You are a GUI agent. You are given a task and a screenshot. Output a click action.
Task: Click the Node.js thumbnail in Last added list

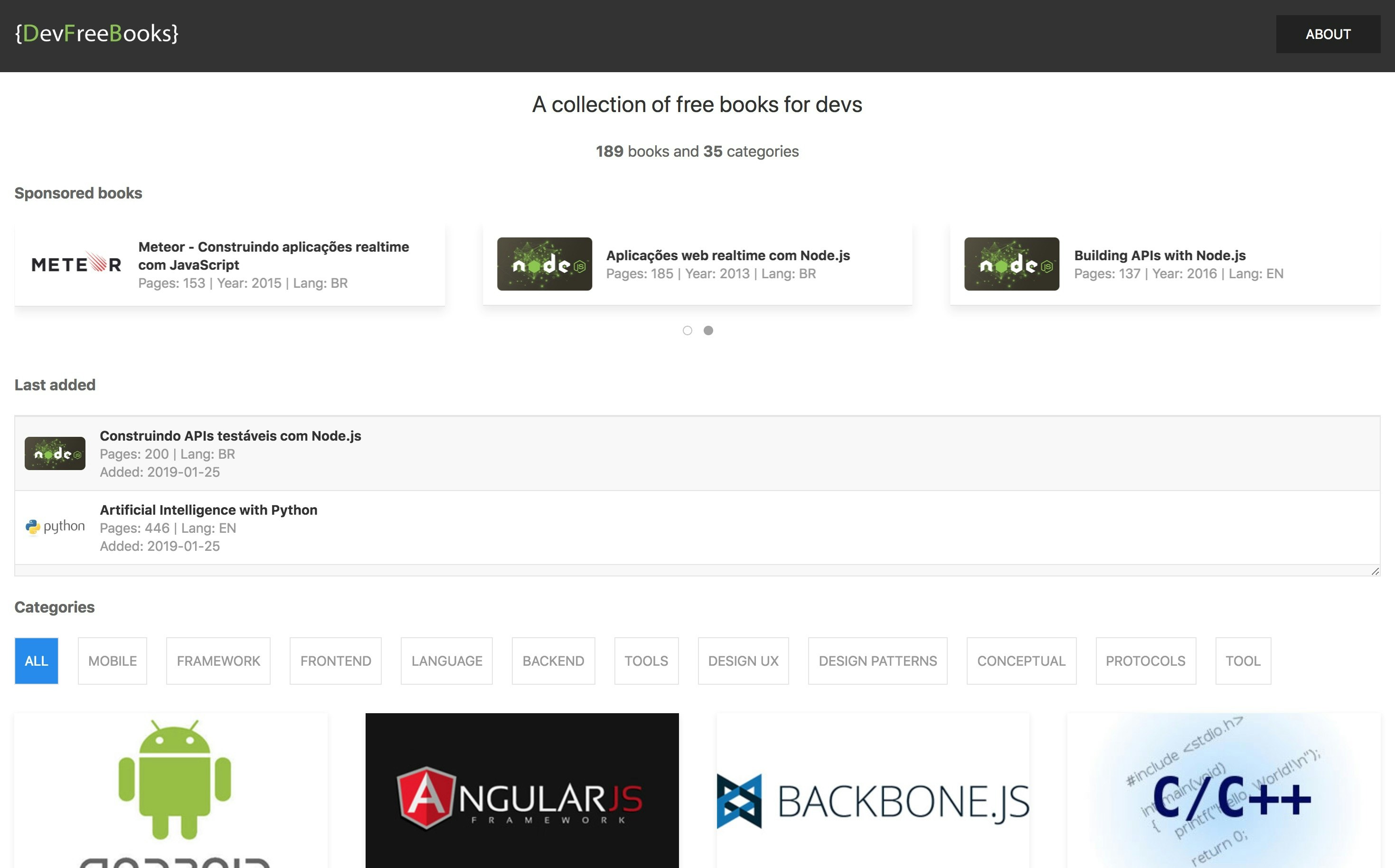pyautogui.click(x=55, y=453)
